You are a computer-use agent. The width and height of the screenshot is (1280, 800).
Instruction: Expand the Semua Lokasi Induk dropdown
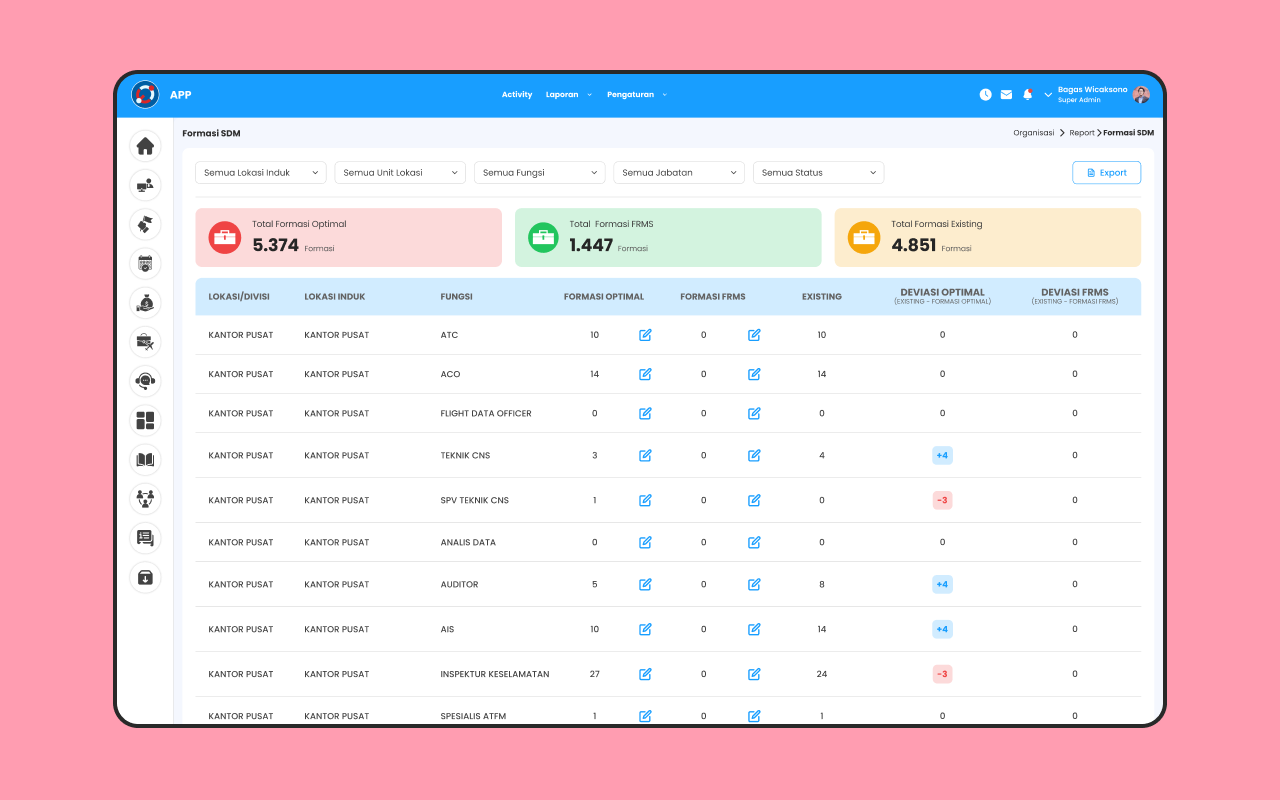(261, 173)
